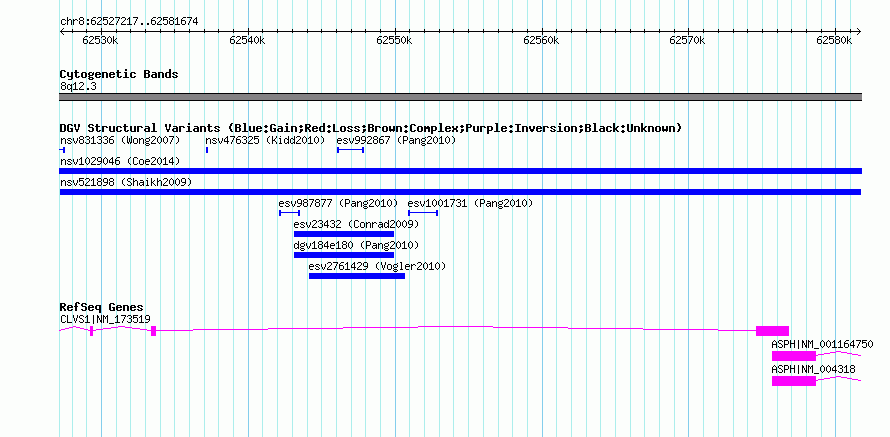The height and width of the screenshot is (437, 890).
Task: Click the chr8:62527217..62581674 coordinate label
Action: pyautogui.click(x=129, y=22)
